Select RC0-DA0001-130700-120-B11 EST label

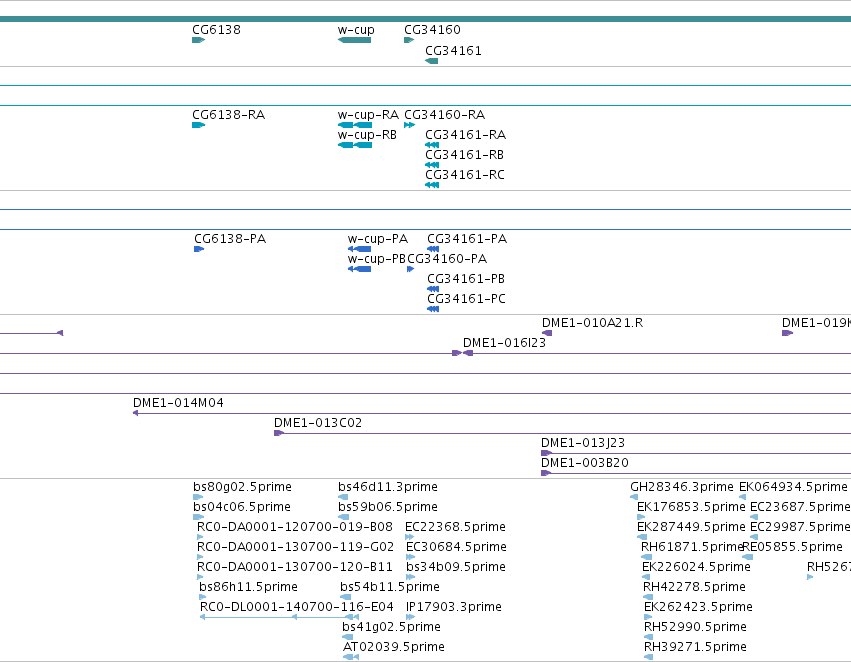[295, 567]
